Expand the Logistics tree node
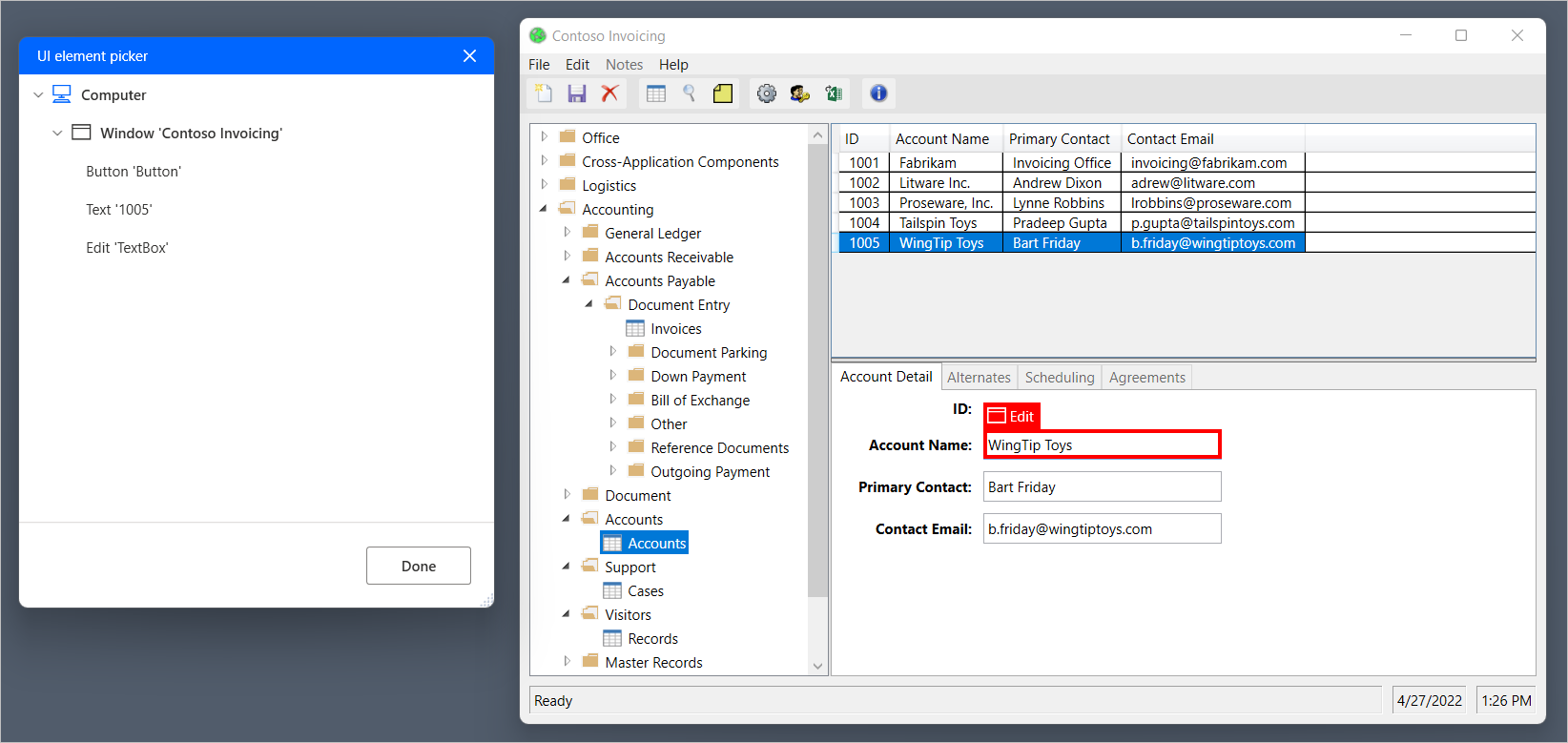The width and height of the screenshot is (1568, 743). (545, 185)
